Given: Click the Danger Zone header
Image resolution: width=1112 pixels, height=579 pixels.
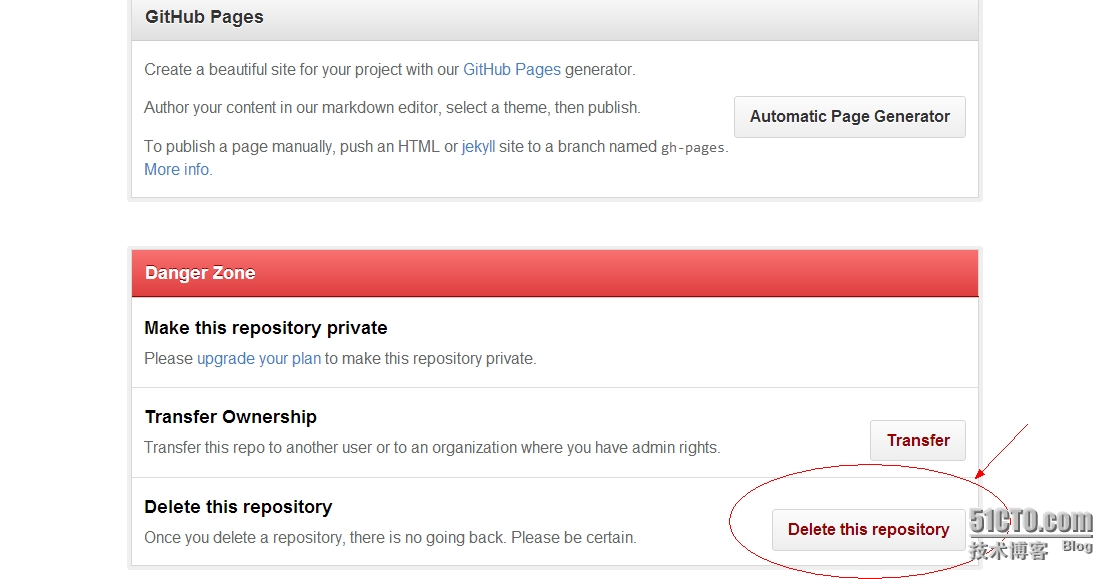Looking at the screenshot, I should click(x=555, y=273).
